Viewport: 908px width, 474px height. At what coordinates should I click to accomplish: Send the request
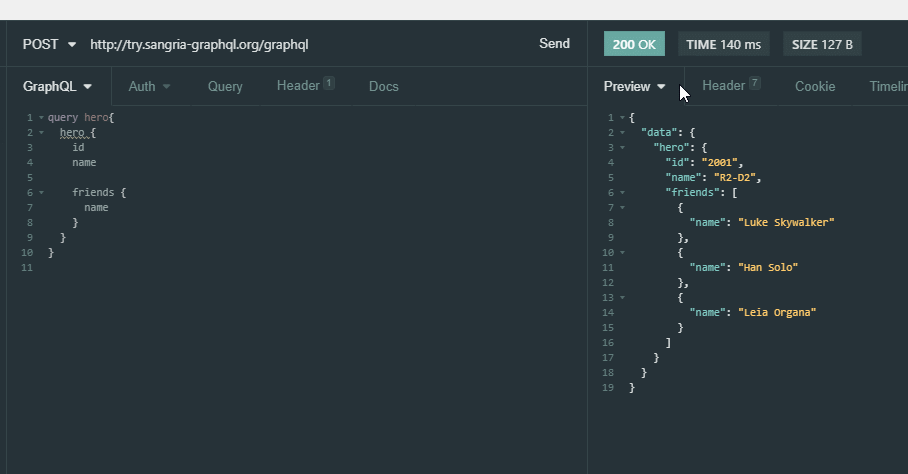tap(554, 44)
